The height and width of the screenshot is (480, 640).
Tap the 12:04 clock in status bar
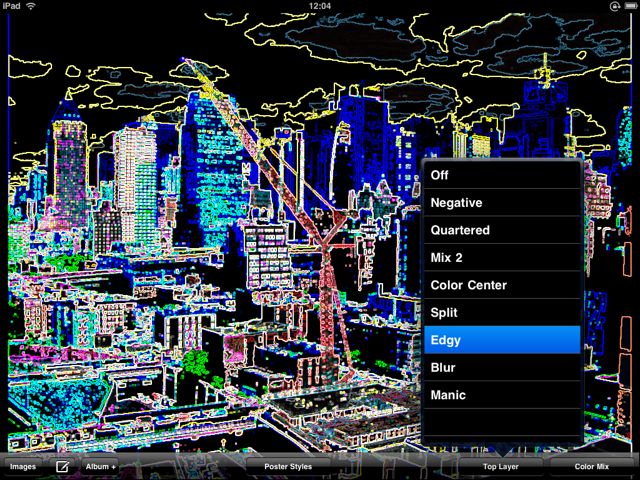click(x=320, y=6)
